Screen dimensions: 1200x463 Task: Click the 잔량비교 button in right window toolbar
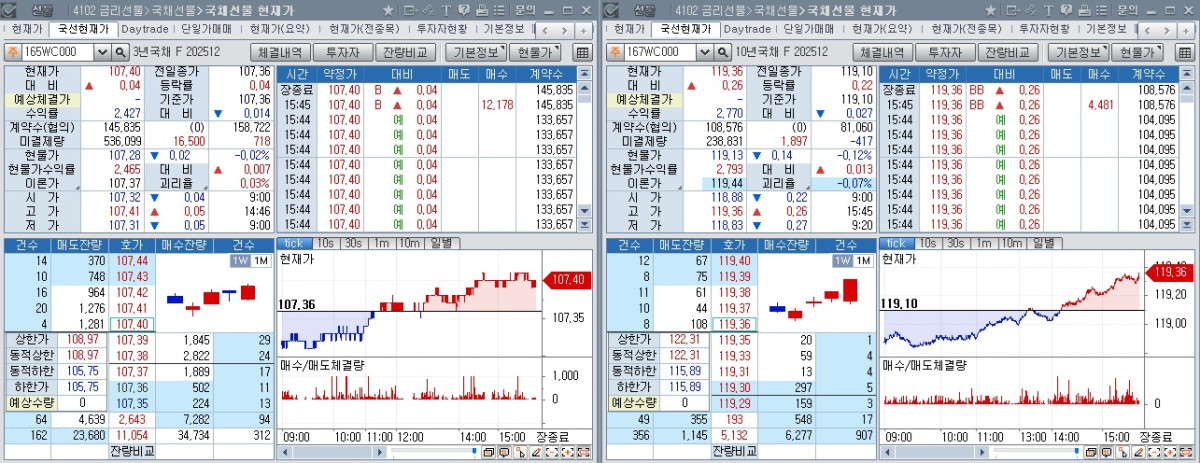[x=1006, y=52]
